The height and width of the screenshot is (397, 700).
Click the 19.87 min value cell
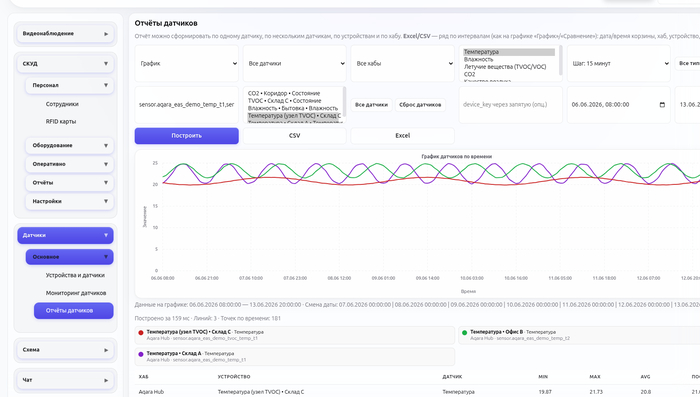[x=545, y=392]
